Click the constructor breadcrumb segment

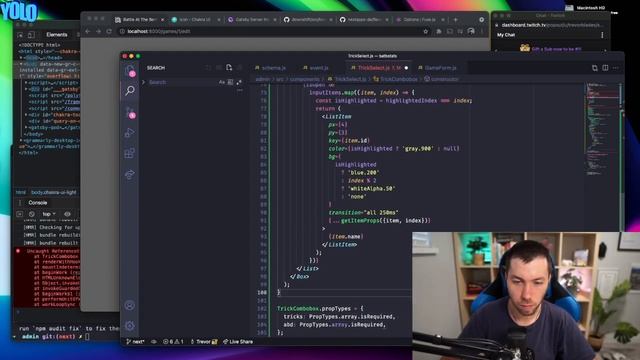[x=441, y=79]
